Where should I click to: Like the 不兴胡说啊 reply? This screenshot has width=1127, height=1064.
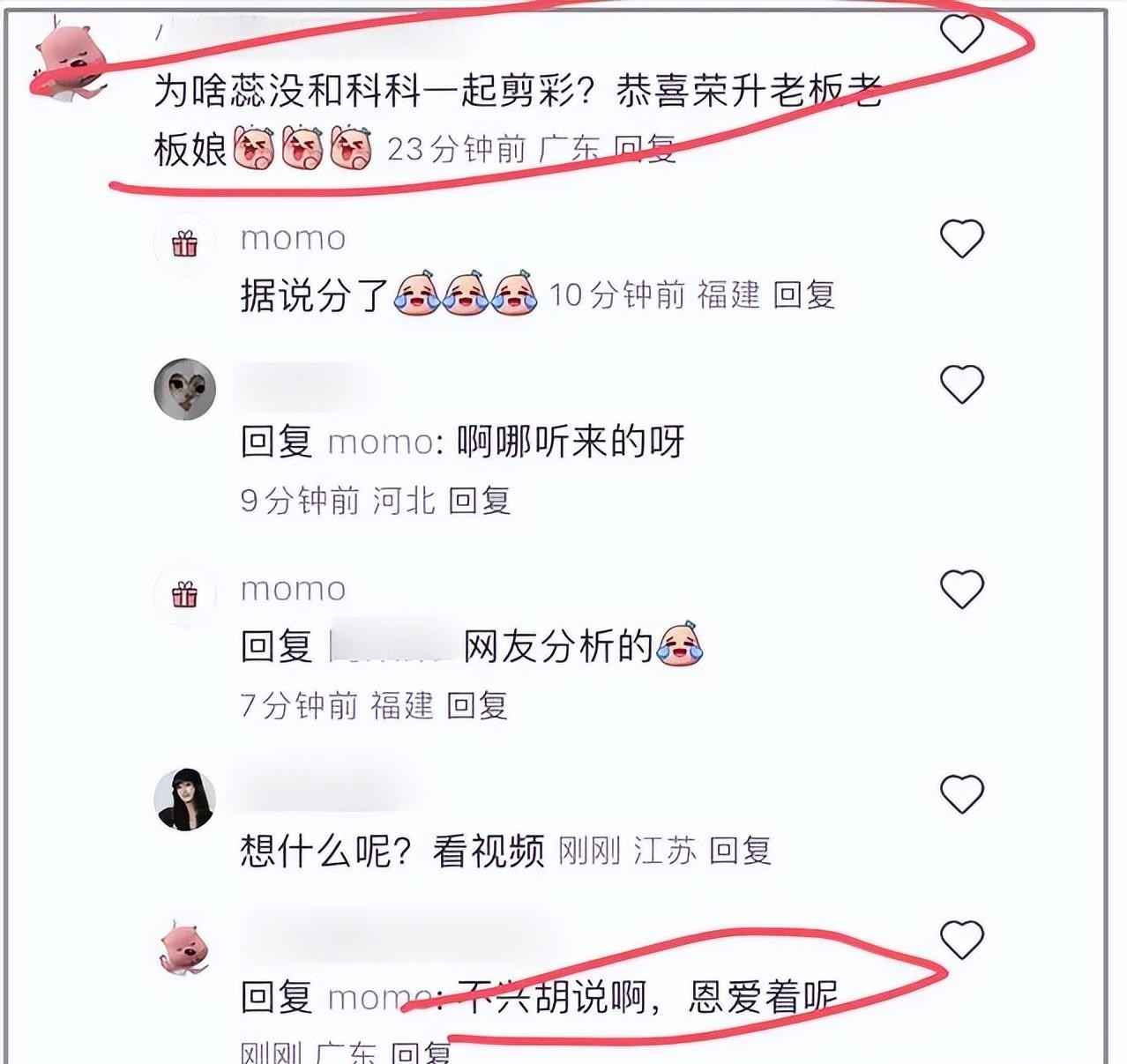pos(961,939)
